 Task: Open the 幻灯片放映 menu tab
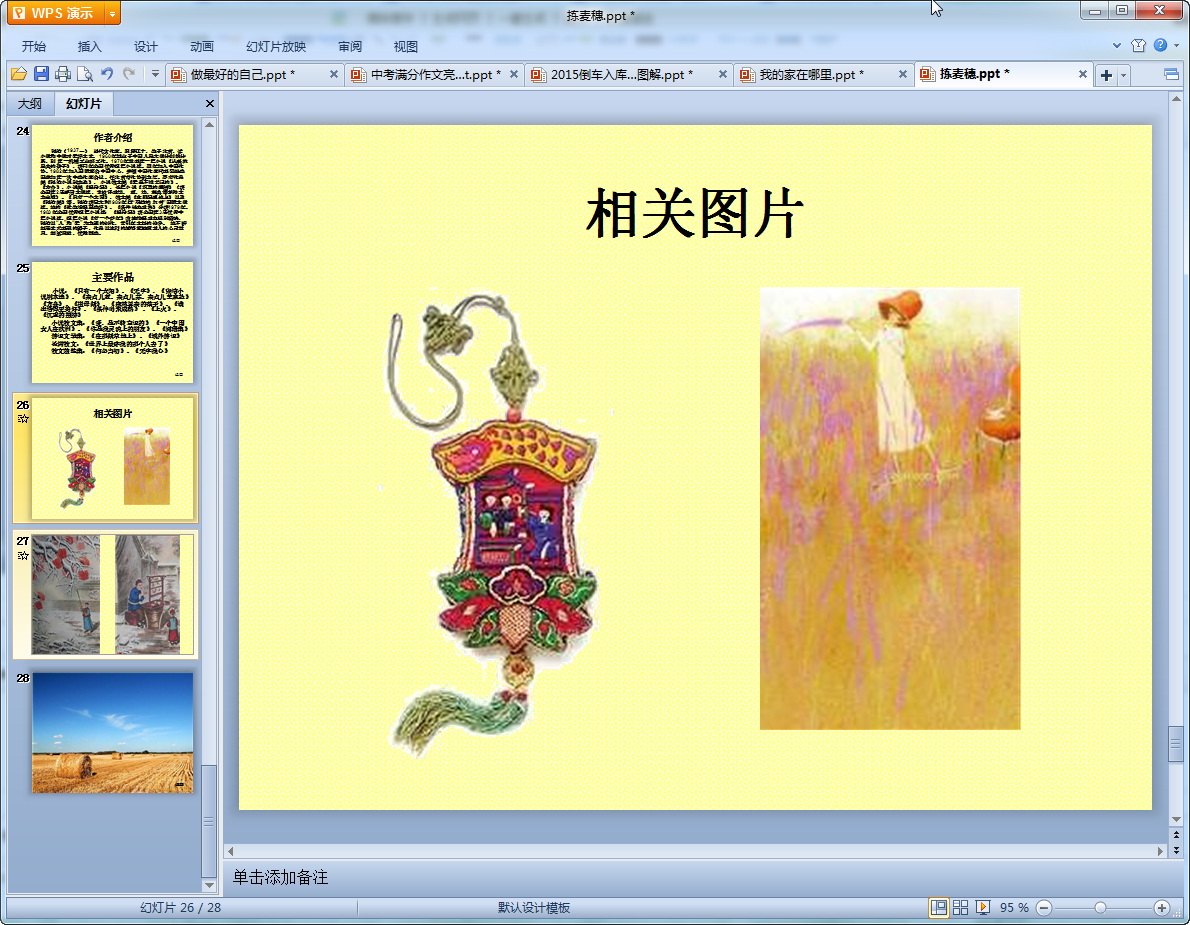(x=276, y=46)
